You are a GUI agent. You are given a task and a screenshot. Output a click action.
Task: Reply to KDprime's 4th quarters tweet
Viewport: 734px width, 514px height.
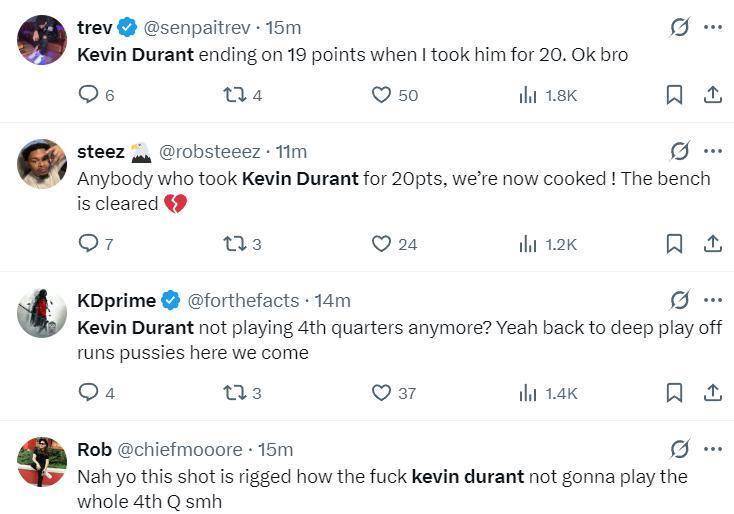(89, 393)
